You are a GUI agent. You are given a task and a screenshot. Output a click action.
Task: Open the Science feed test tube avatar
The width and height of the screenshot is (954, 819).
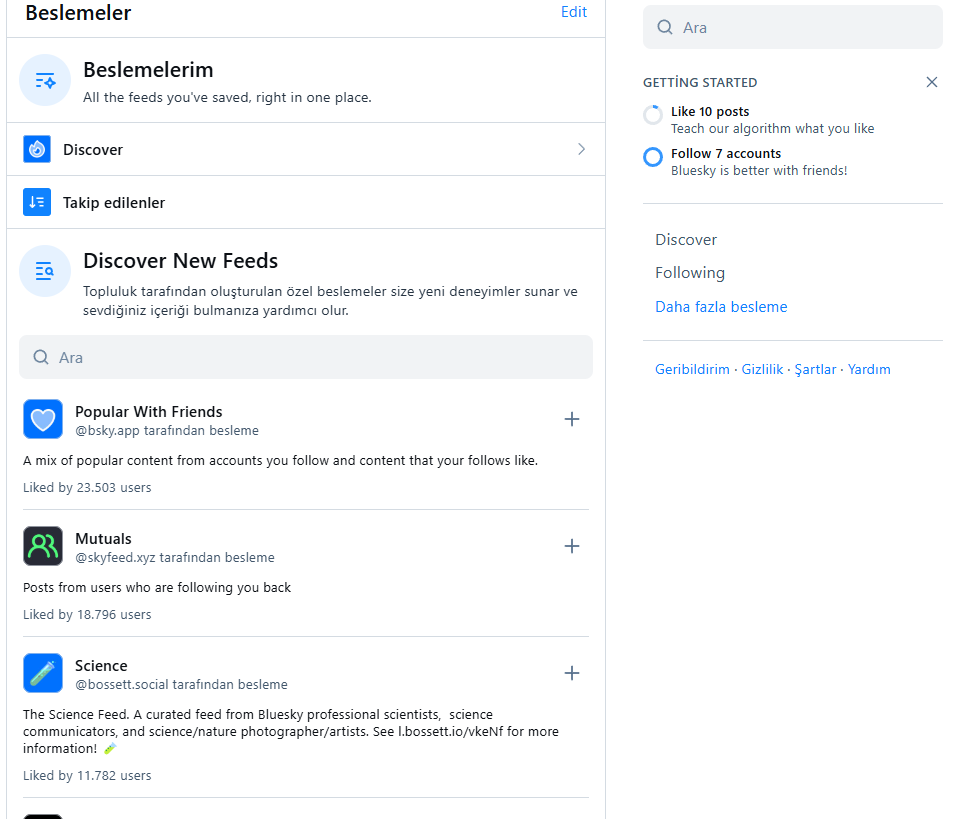(x=43, y=673)
